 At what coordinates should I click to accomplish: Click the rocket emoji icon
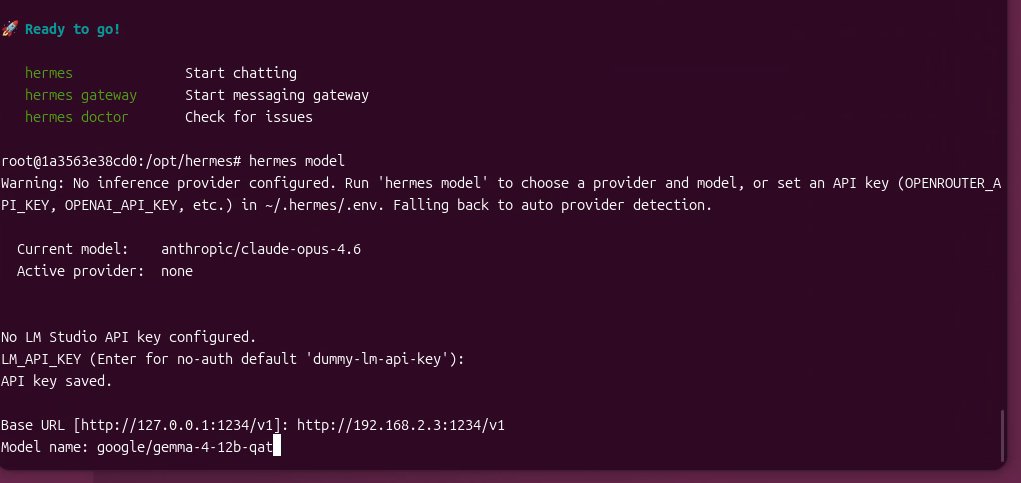10,29
